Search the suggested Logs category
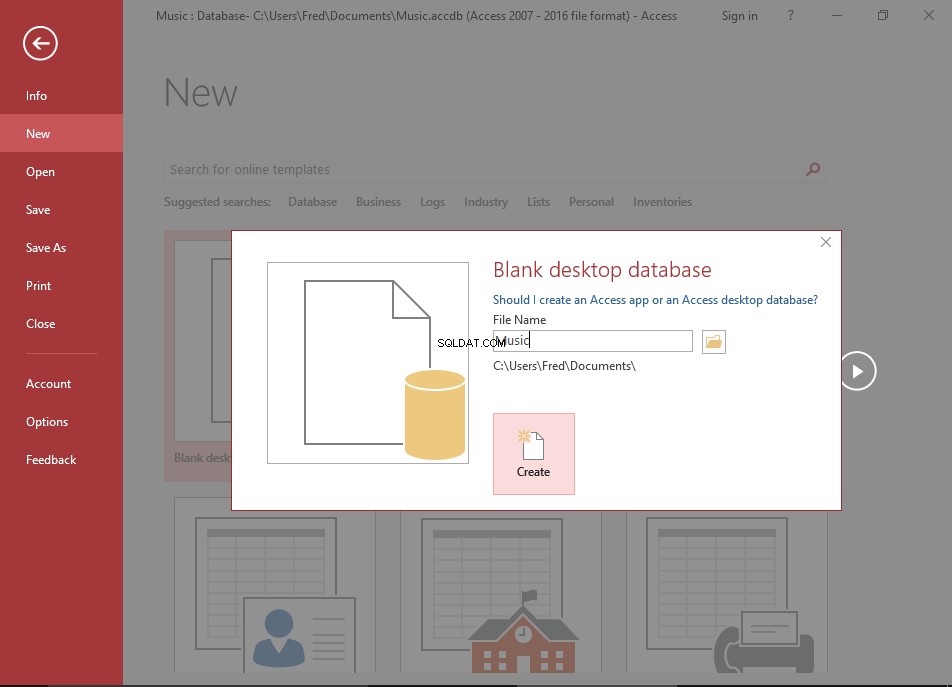Viewport: 952px width, 687px height. pyautogui.click(x=432, y=202)
